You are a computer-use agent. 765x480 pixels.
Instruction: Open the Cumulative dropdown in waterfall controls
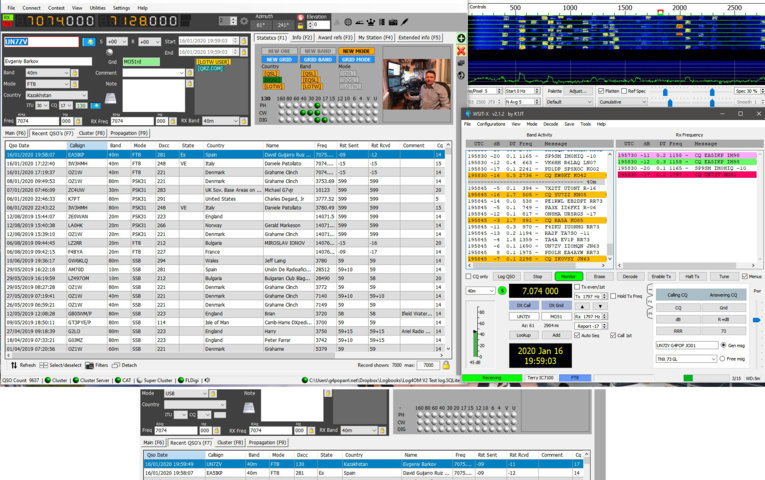623,102
